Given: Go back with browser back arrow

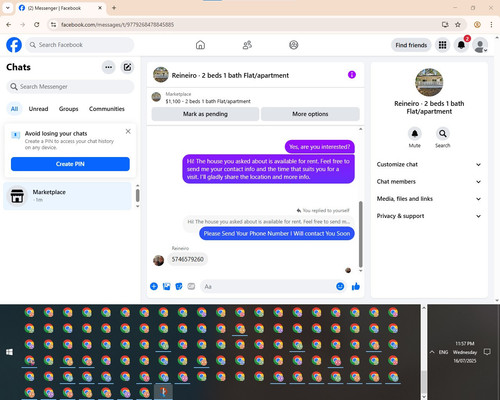Looking at the screenshot, I should 9,25.
